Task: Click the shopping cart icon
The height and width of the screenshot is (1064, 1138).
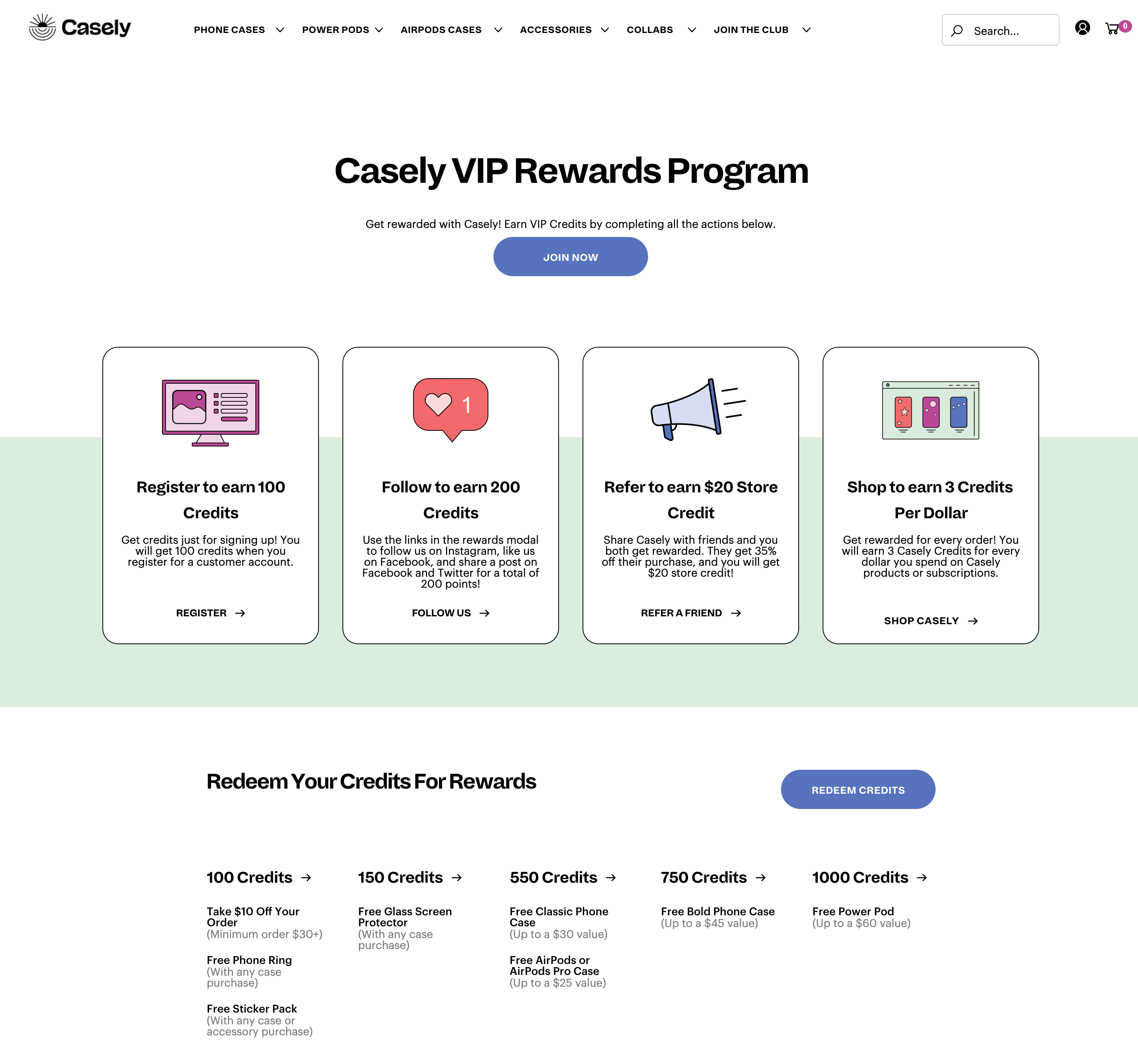Action: pyautogui.click(x=1113, y=27)
